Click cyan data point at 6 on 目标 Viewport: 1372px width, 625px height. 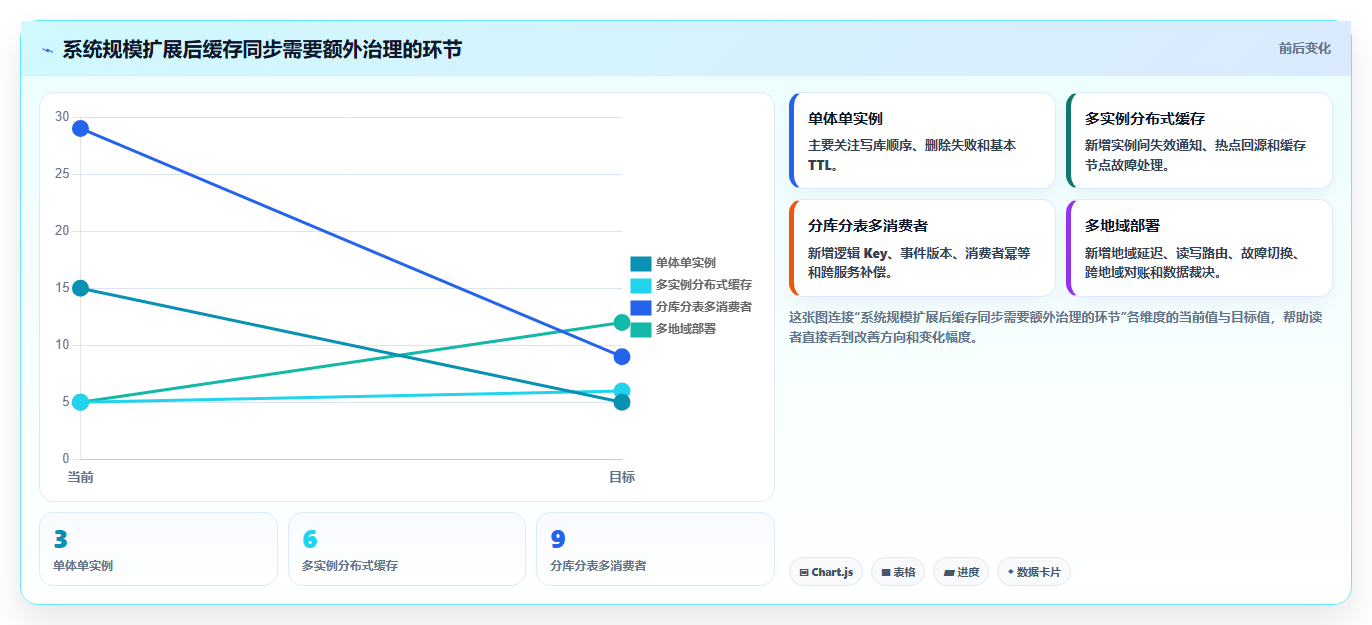tap(622, 390)
